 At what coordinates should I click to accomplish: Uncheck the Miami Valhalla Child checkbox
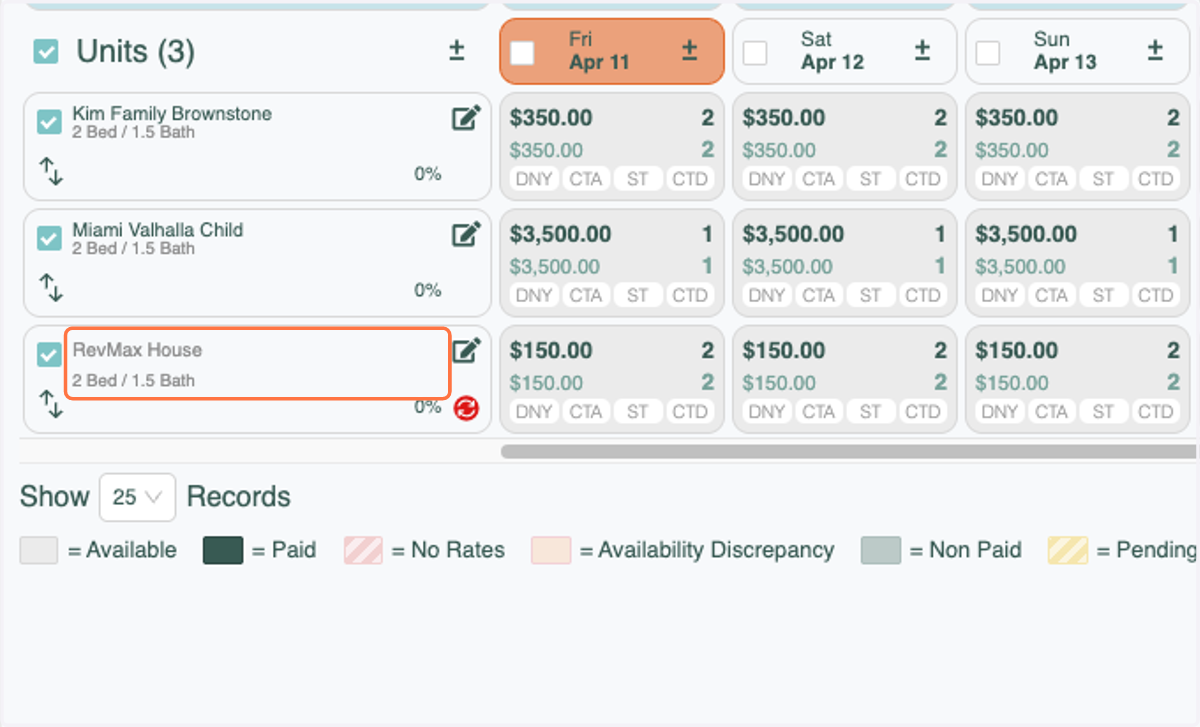point(49,238)
